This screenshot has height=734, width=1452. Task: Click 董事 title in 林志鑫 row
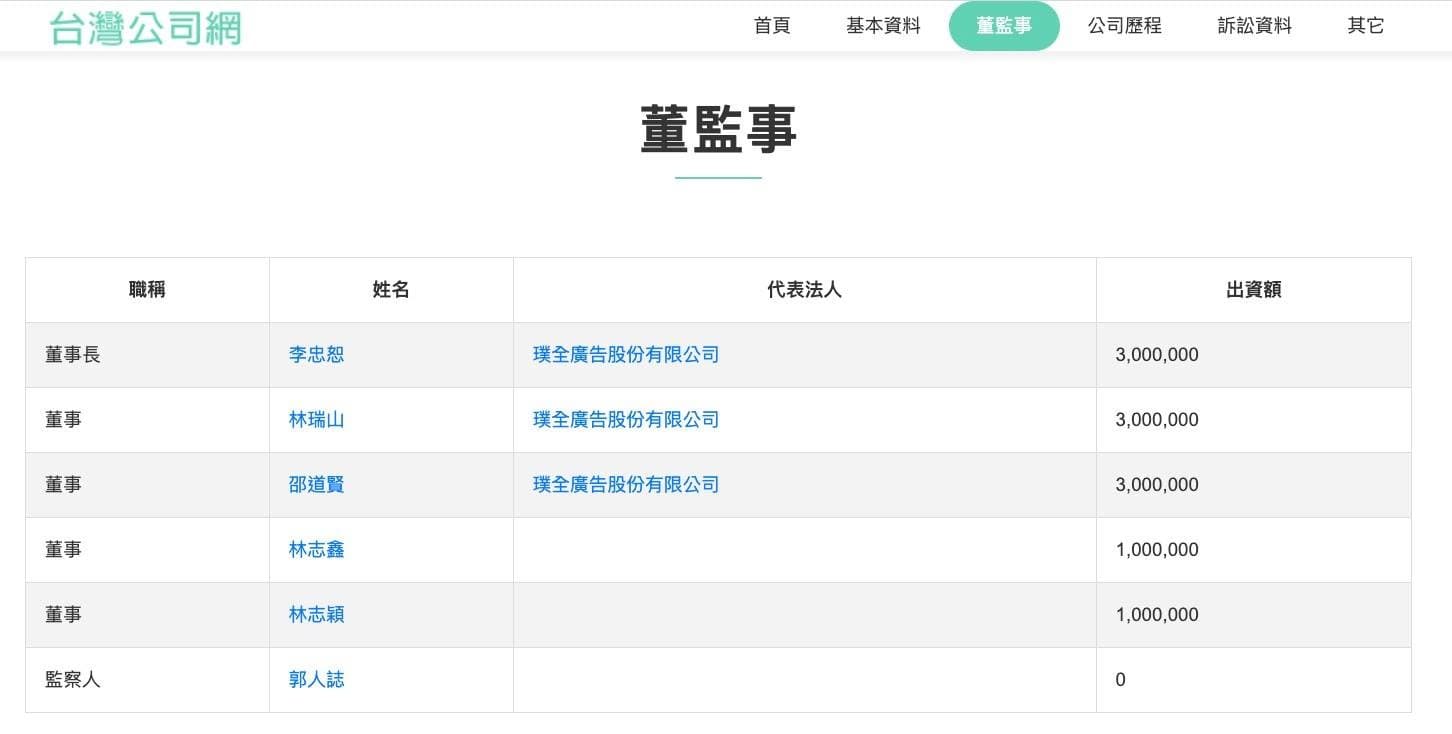tap(63, 550)
